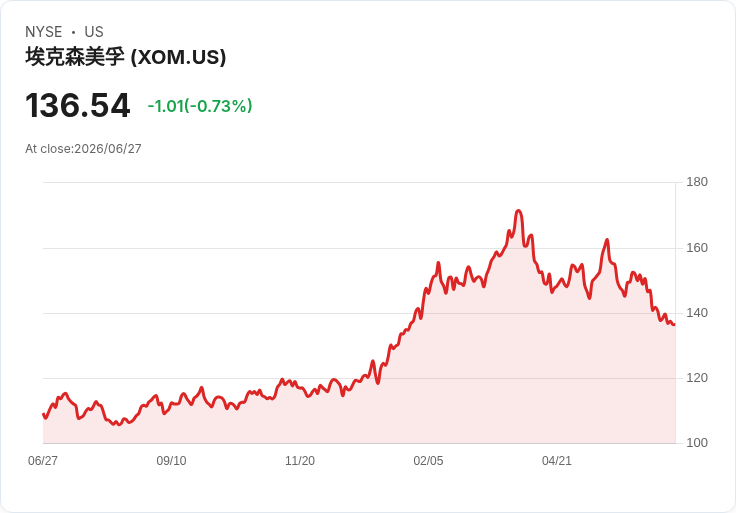The width and height of the screenshot is (736, 513).
Task: Click the 06/27 date marker
Action: click(x=43, y=461)
